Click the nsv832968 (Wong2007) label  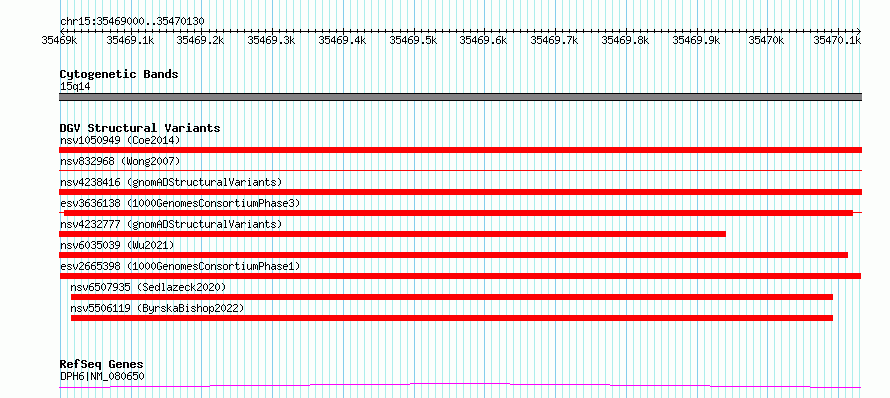tap(120, 161)
